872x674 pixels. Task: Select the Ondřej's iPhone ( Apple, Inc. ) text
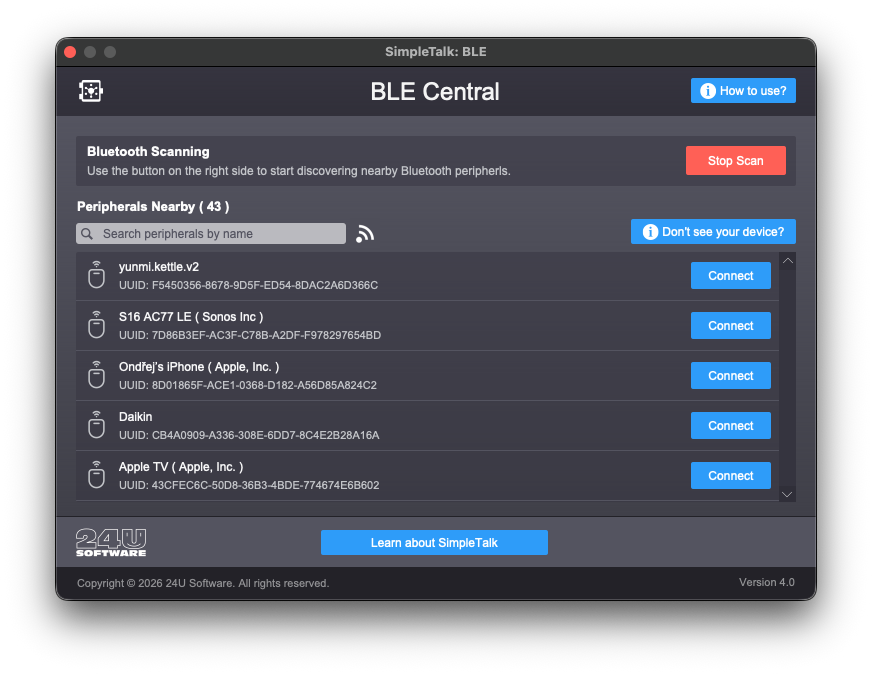tap(199, 367)
